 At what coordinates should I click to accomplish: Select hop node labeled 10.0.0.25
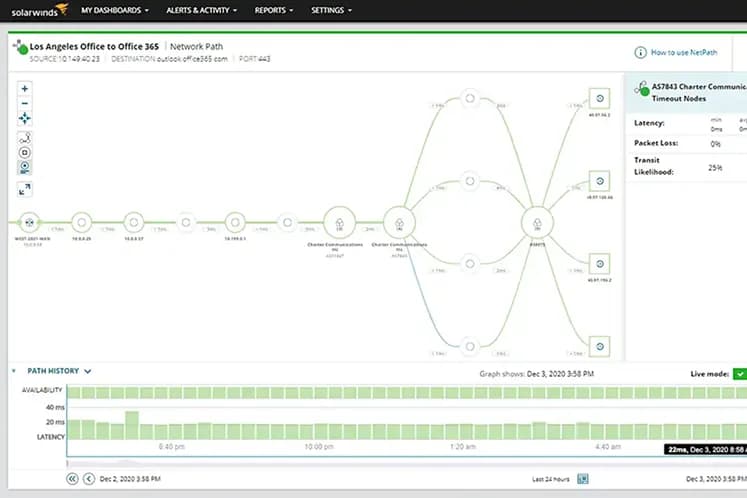[81, 222]
